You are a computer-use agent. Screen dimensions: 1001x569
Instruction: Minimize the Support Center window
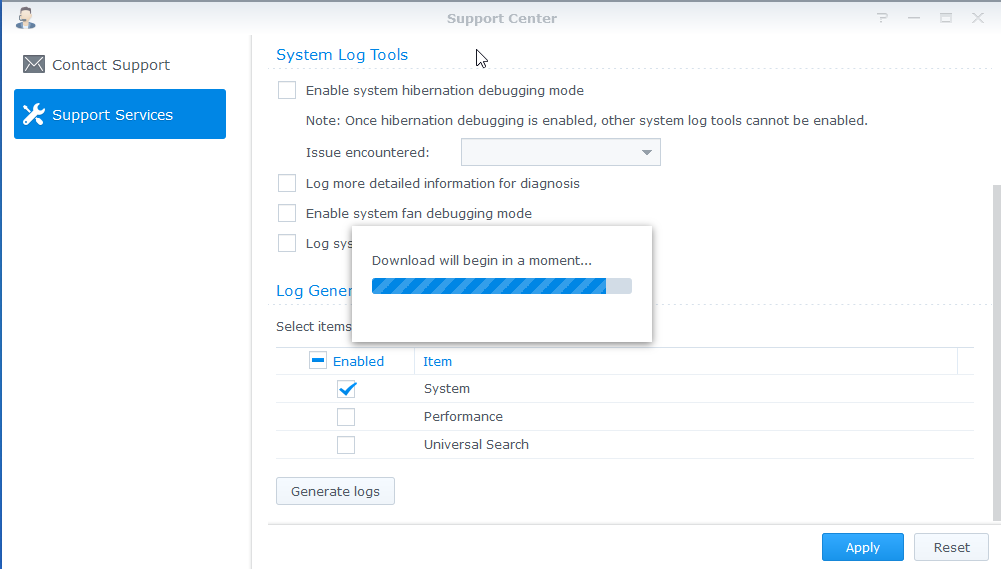pyautogui.click(x=914, y=18)
